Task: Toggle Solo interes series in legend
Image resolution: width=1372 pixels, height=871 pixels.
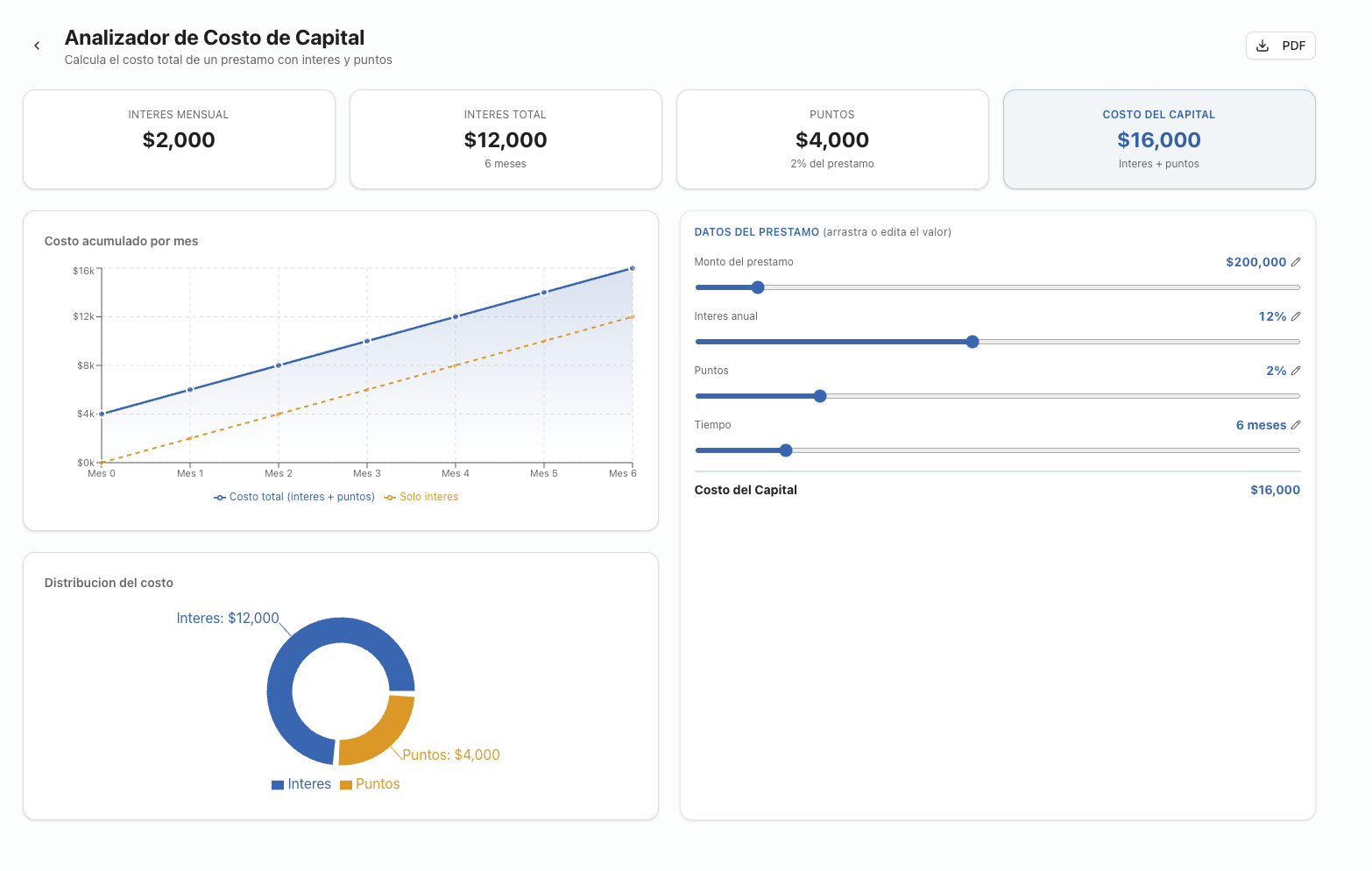Action: coord(421,497)
